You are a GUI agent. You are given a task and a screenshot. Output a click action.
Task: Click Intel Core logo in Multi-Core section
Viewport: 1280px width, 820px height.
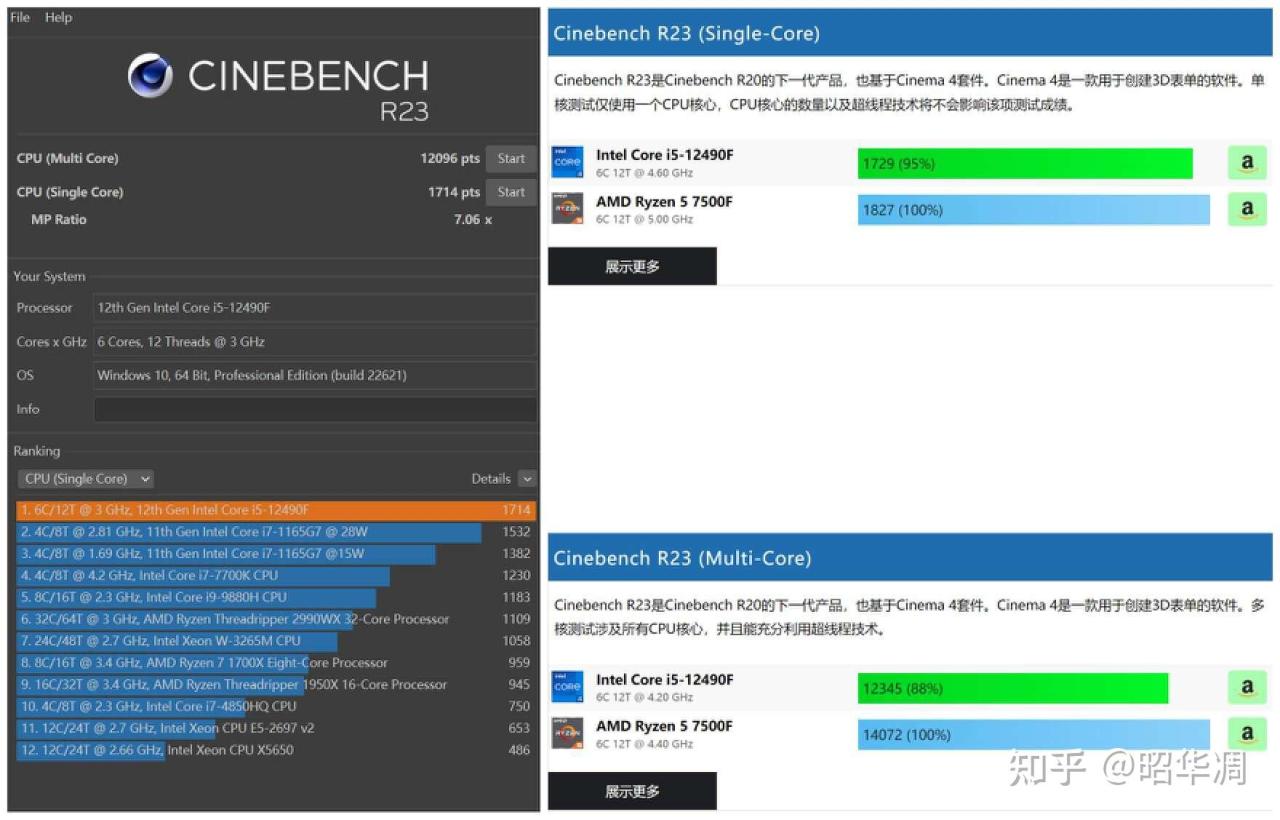click(567, 687)
